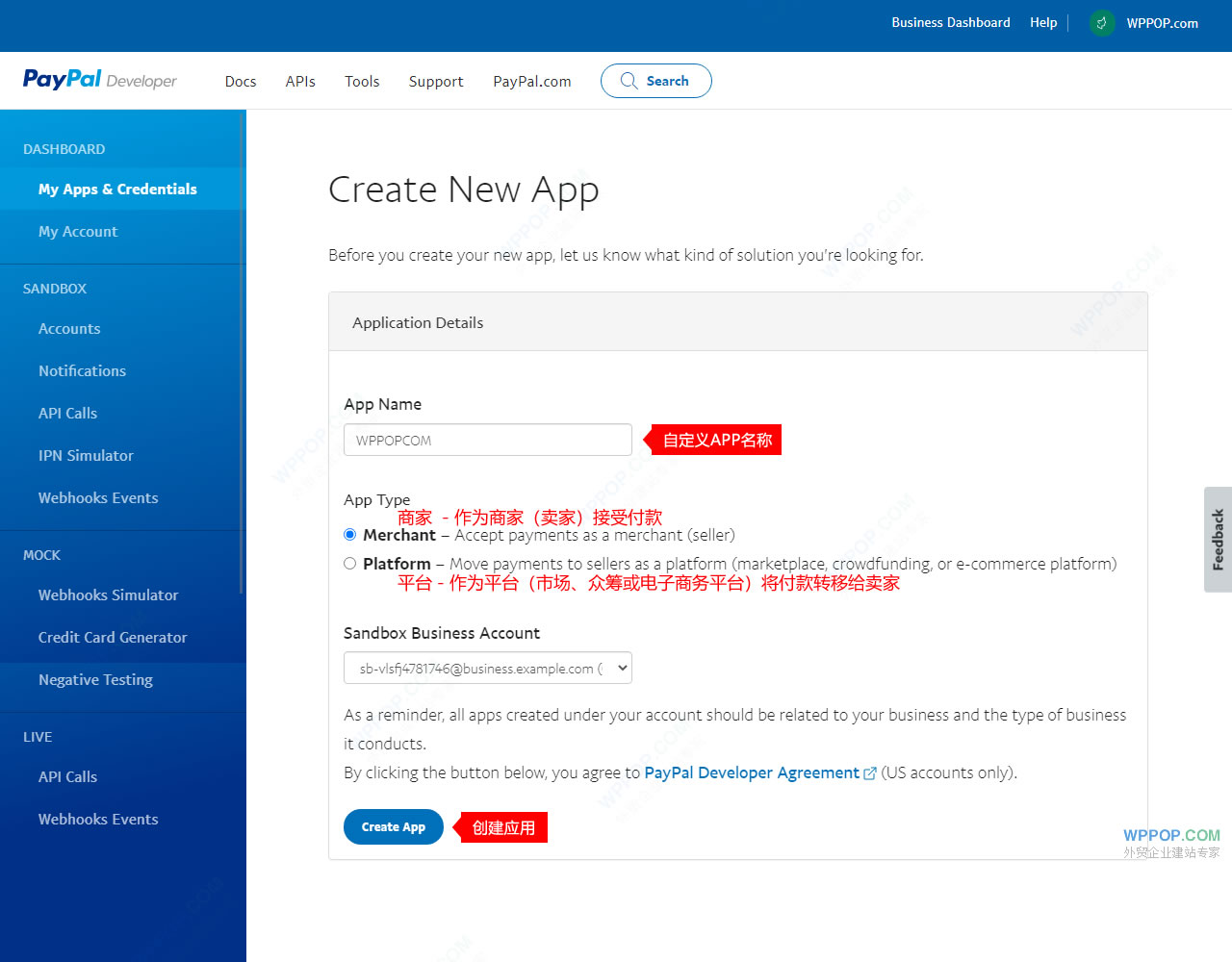Click the MOCK section label
This screenshot has width=1232, height=962.
(41, 555)
